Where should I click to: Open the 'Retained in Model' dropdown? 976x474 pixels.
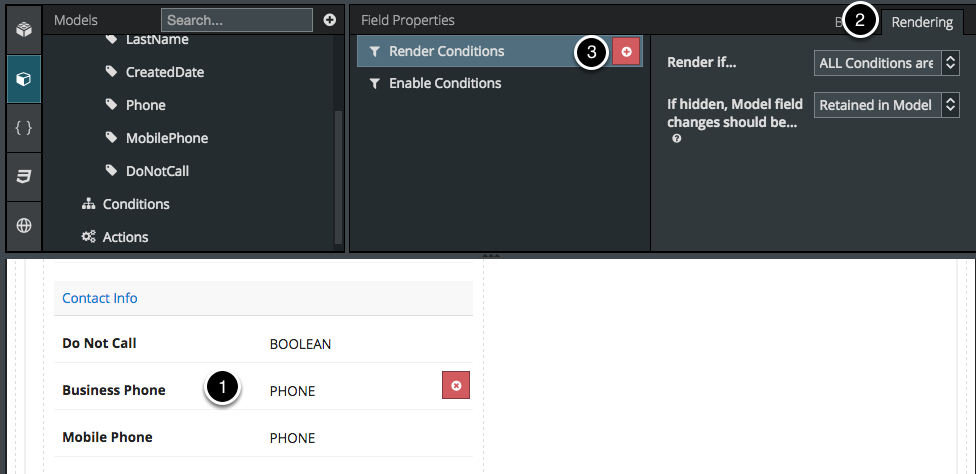tap(887, 105)
